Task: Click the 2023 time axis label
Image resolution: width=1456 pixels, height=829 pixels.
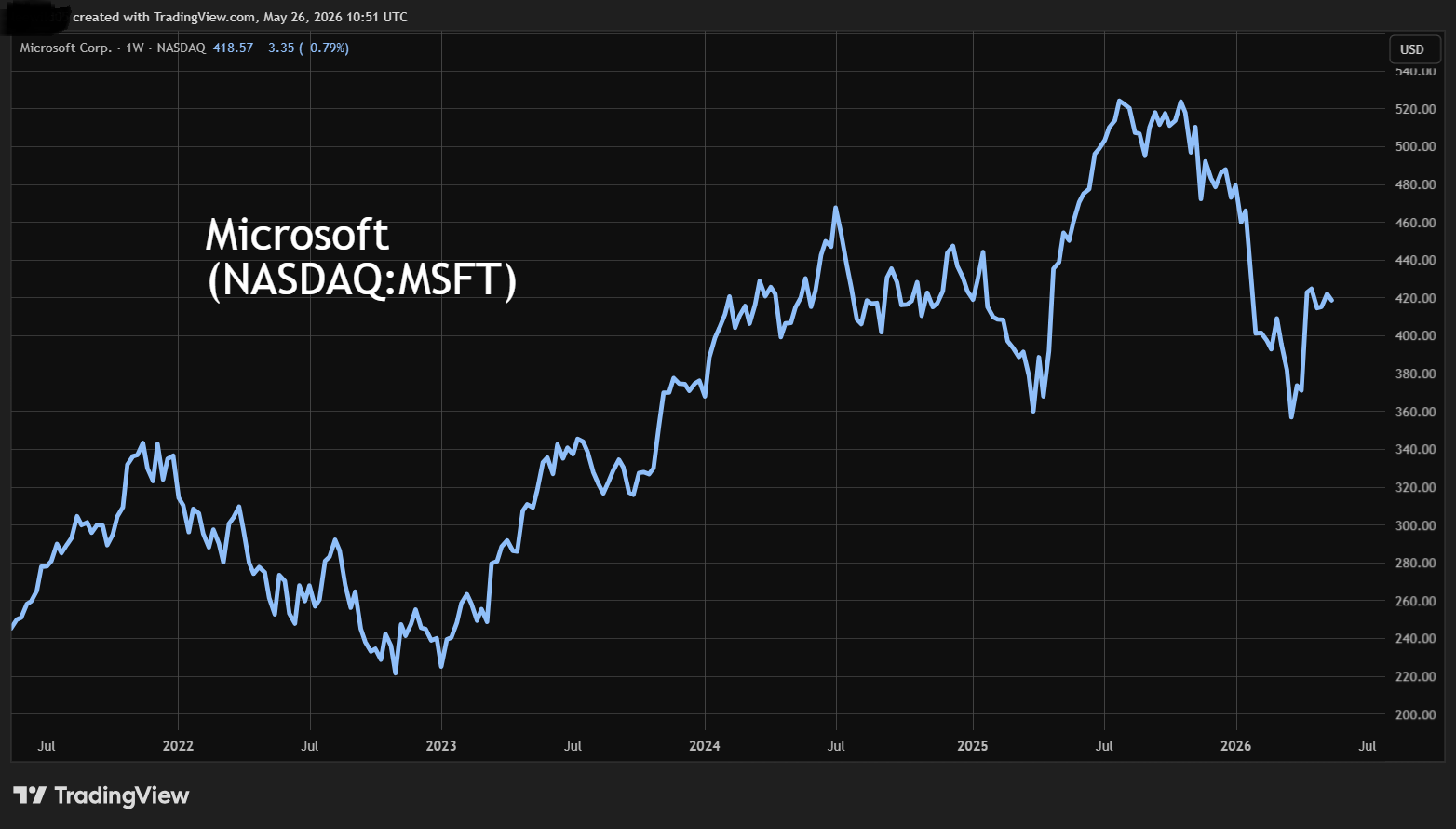Action: [441, 745]
